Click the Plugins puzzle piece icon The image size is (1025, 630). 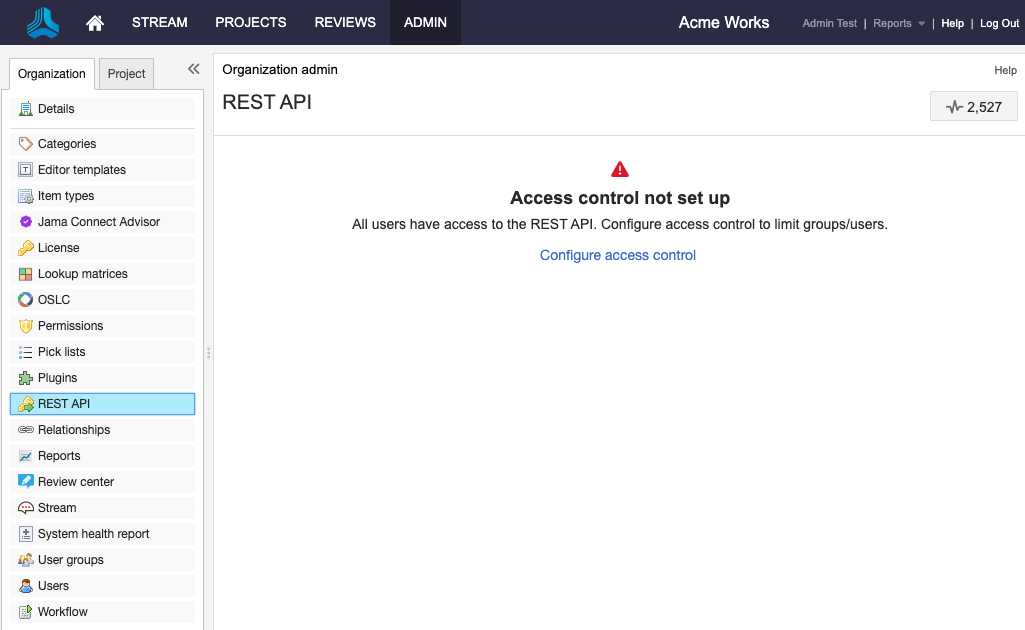(x=25, y=378)
